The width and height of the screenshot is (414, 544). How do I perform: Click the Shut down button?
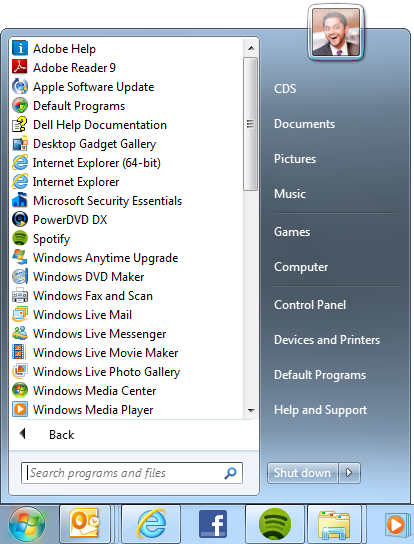point(302,473)
